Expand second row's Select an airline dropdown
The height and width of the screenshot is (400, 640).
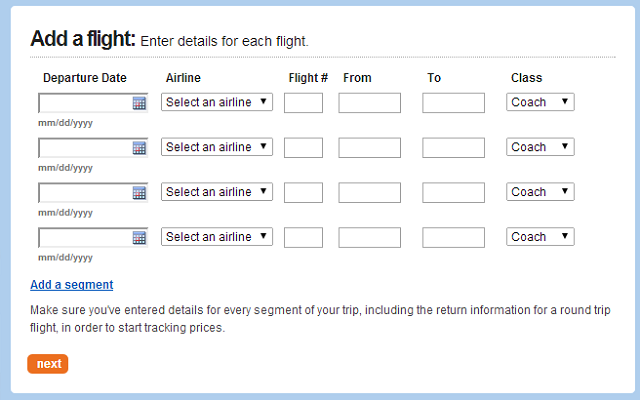point(217,147)
